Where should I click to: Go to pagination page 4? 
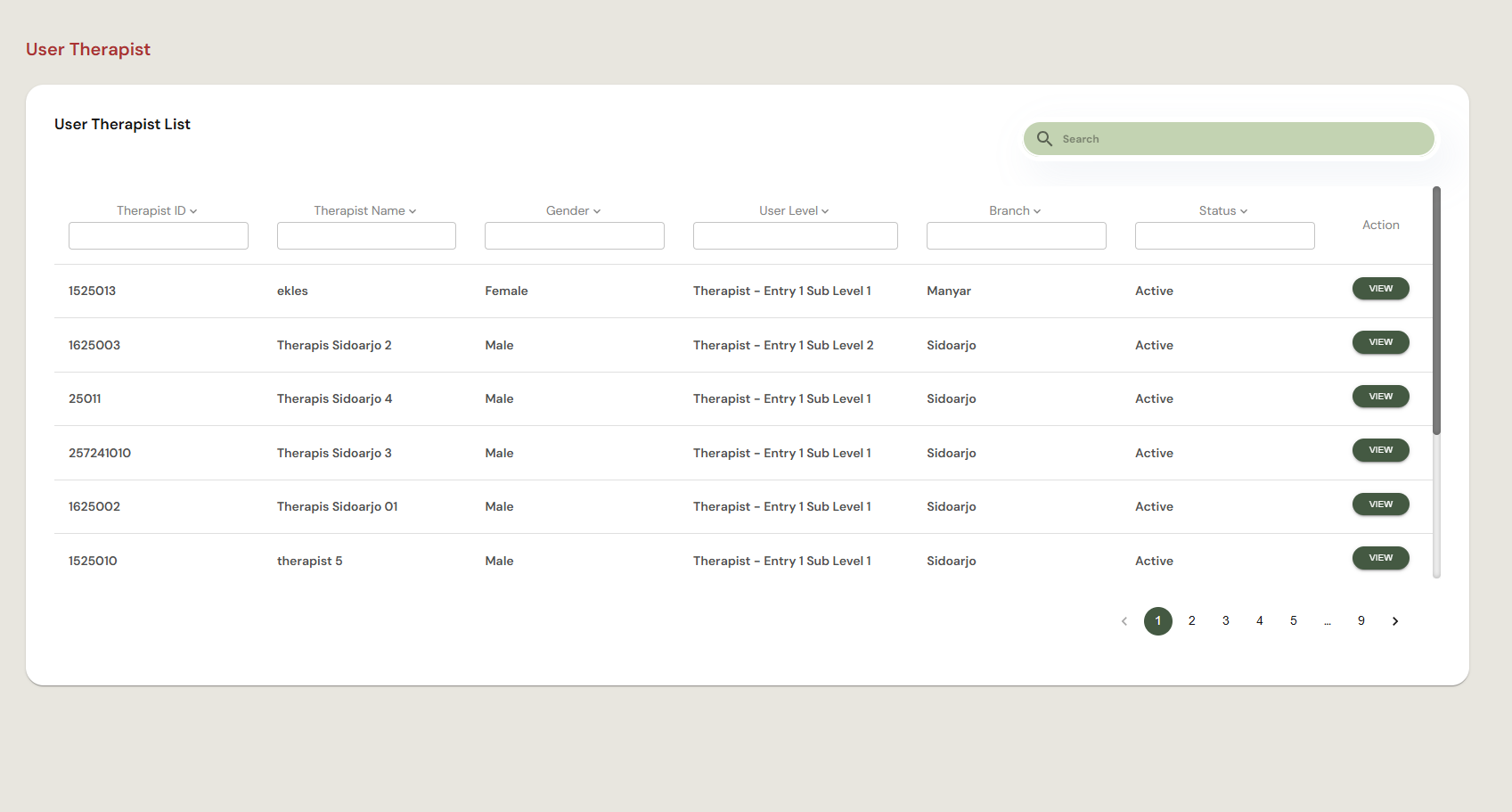tap(1260, 621)
